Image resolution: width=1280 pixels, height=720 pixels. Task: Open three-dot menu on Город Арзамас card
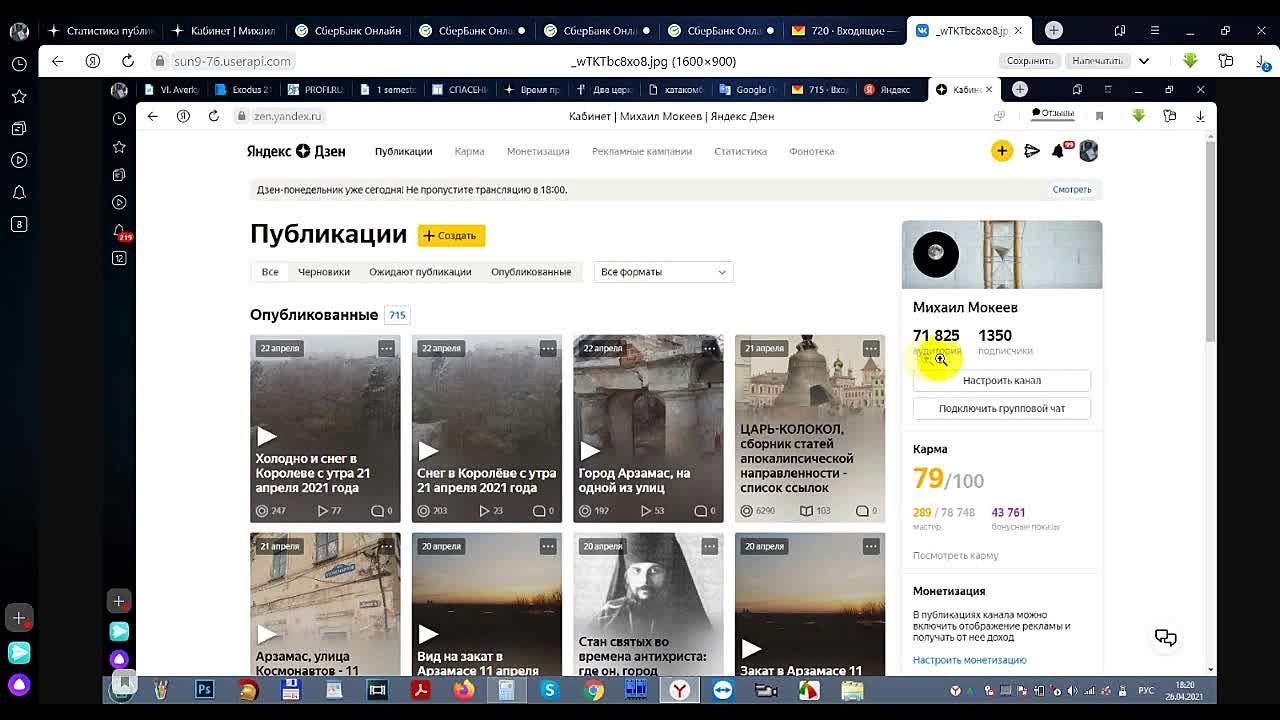coord(709,348)
